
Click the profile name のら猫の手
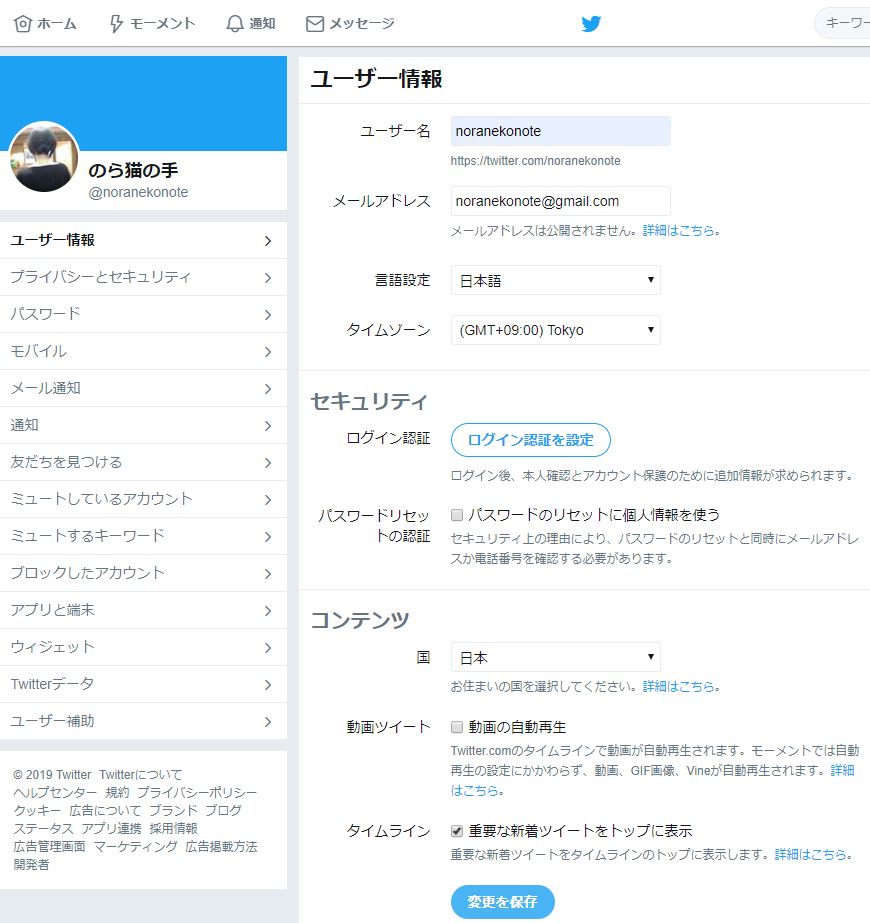133,170
